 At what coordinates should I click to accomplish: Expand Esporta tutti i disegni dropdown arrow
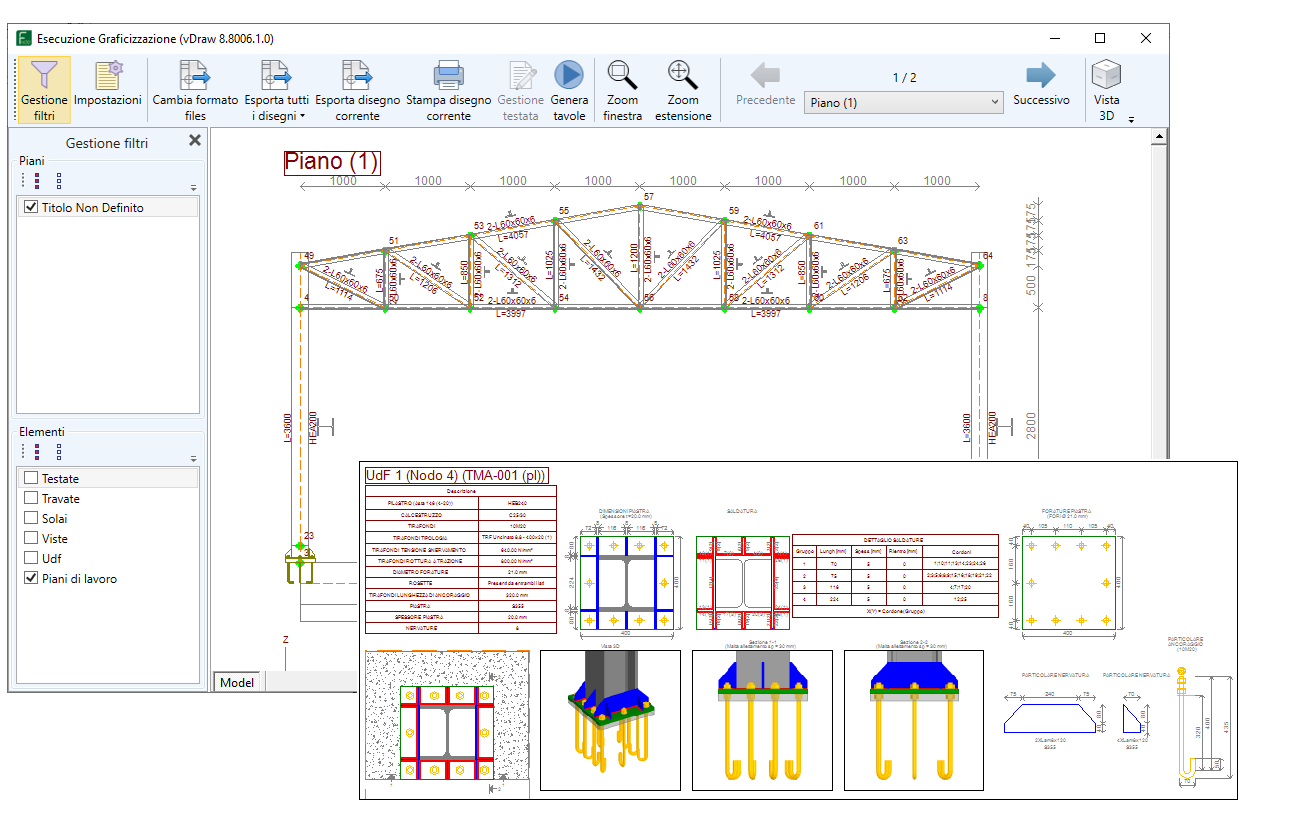coord(301,117)
